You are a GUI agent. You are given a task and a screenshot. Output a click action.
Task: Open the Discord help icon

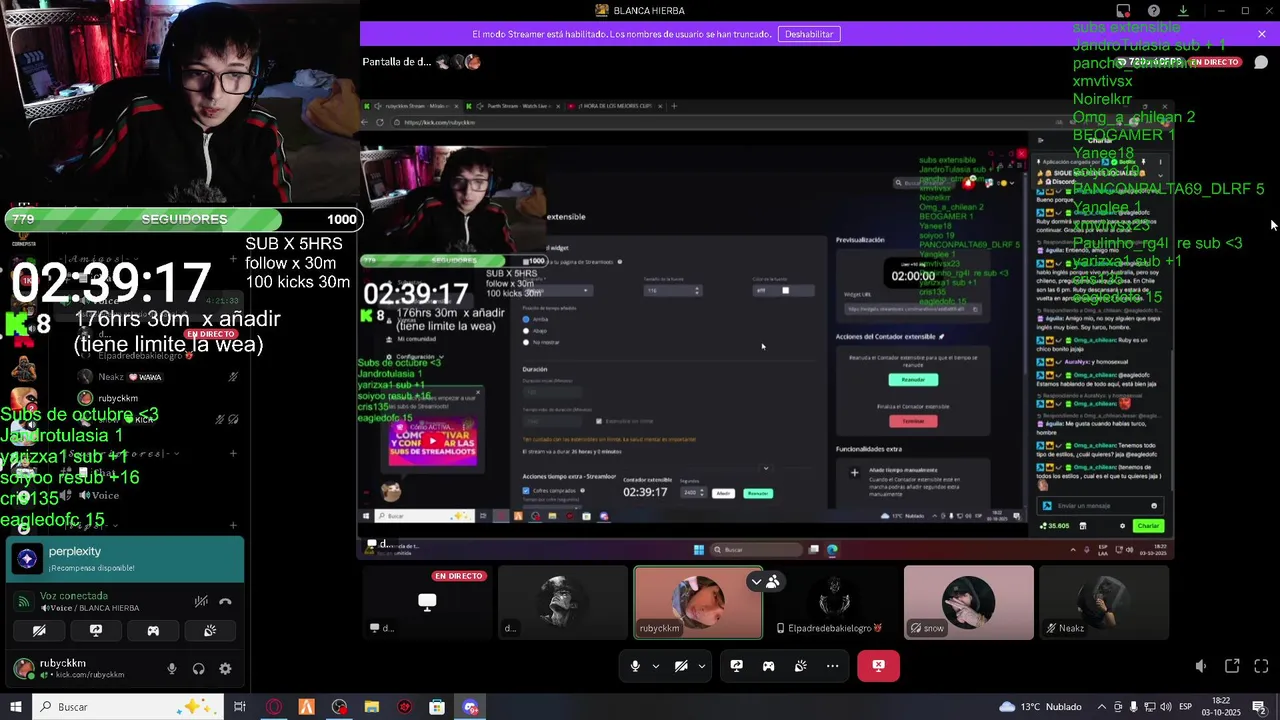[x=1154, y=11]
